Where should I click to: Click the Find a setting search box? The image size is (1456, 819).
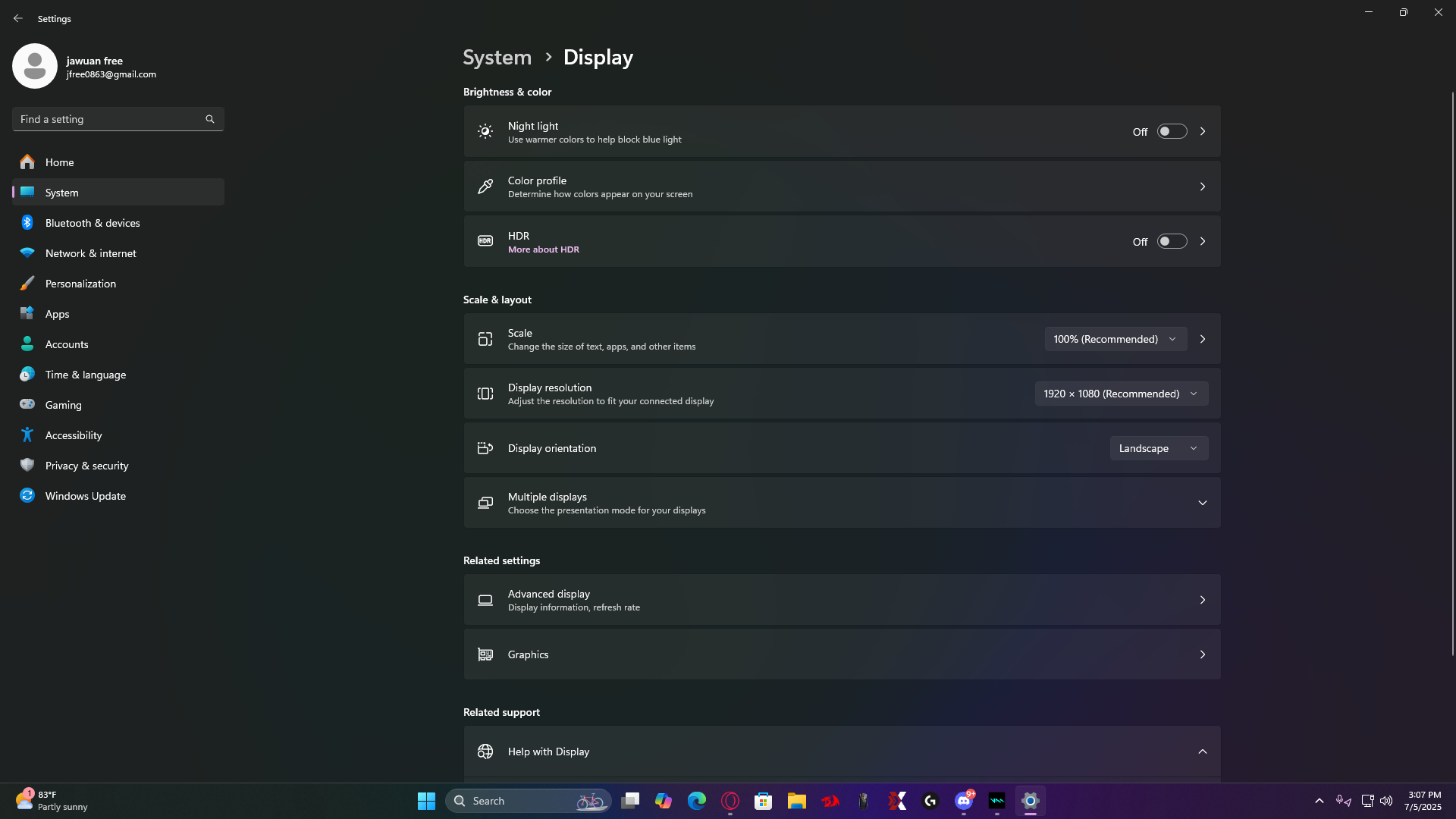110,119
